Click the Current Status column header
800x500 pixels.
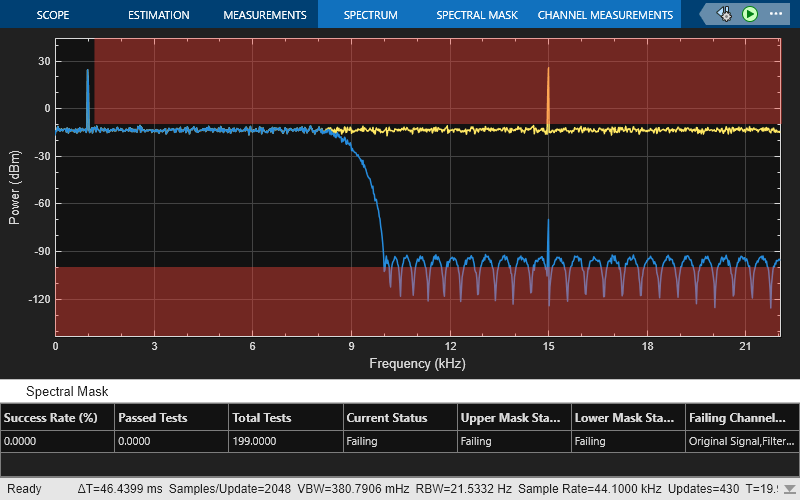[x=400, y=417]
